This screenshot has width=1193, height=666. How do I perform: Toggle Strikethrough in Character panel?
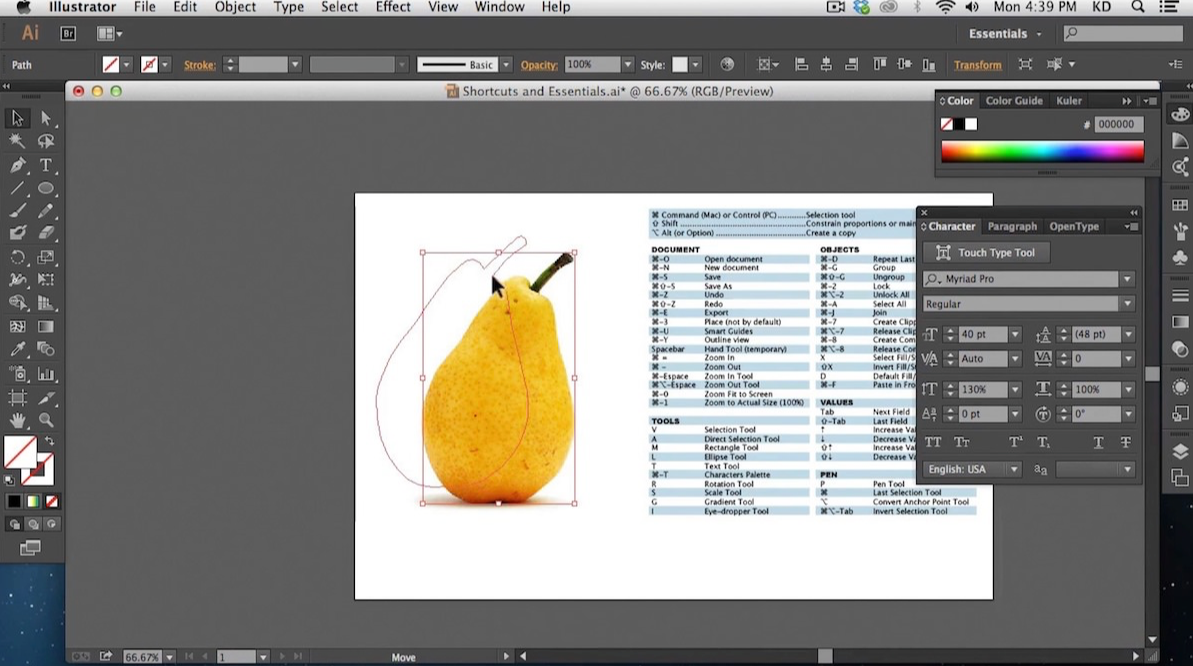click(x=1125, y=442)
